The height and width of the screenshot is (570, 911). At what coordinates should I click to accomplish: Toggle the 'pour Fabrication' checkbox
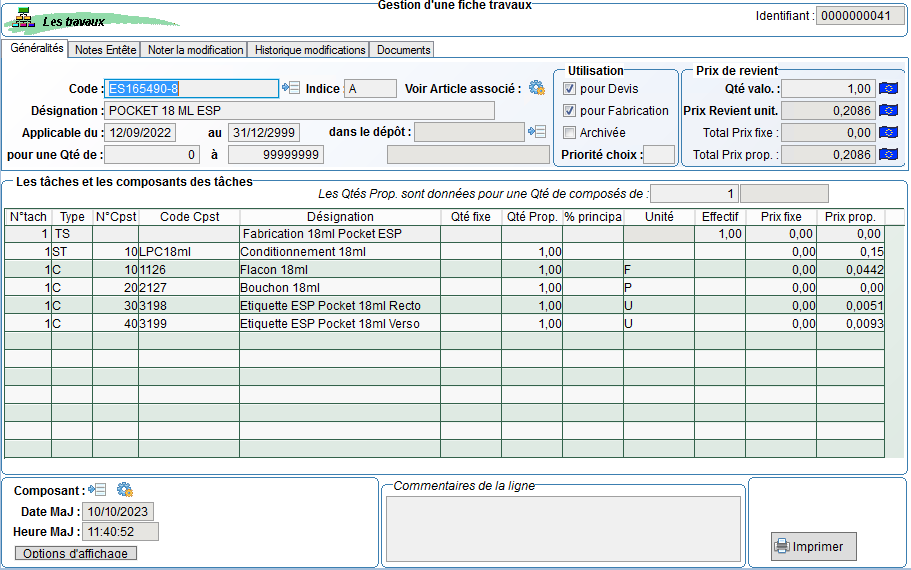pyautogui.click(x=570, y=111)
